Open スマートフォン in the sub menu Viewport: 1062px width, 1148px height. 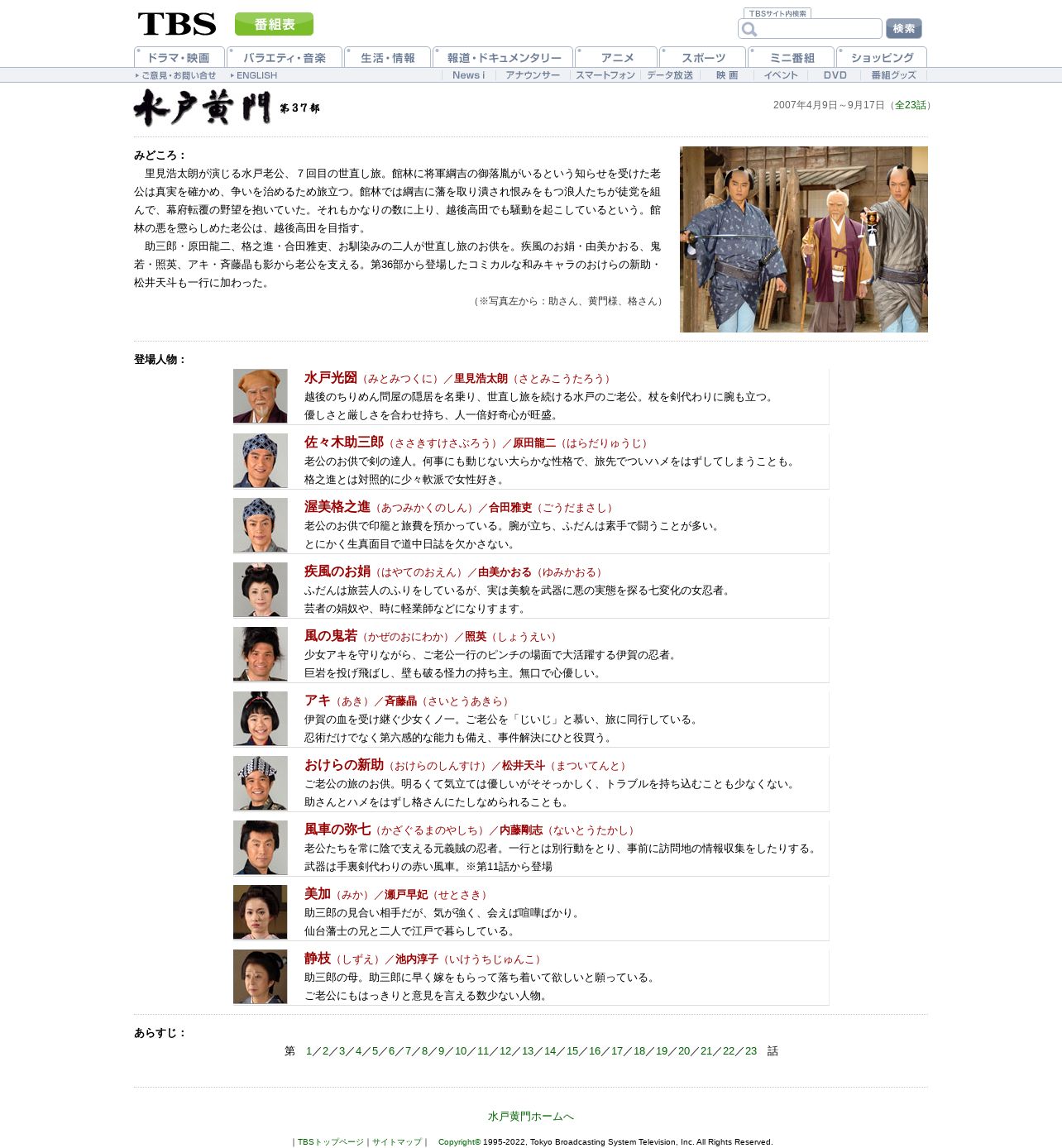(605, 75)
